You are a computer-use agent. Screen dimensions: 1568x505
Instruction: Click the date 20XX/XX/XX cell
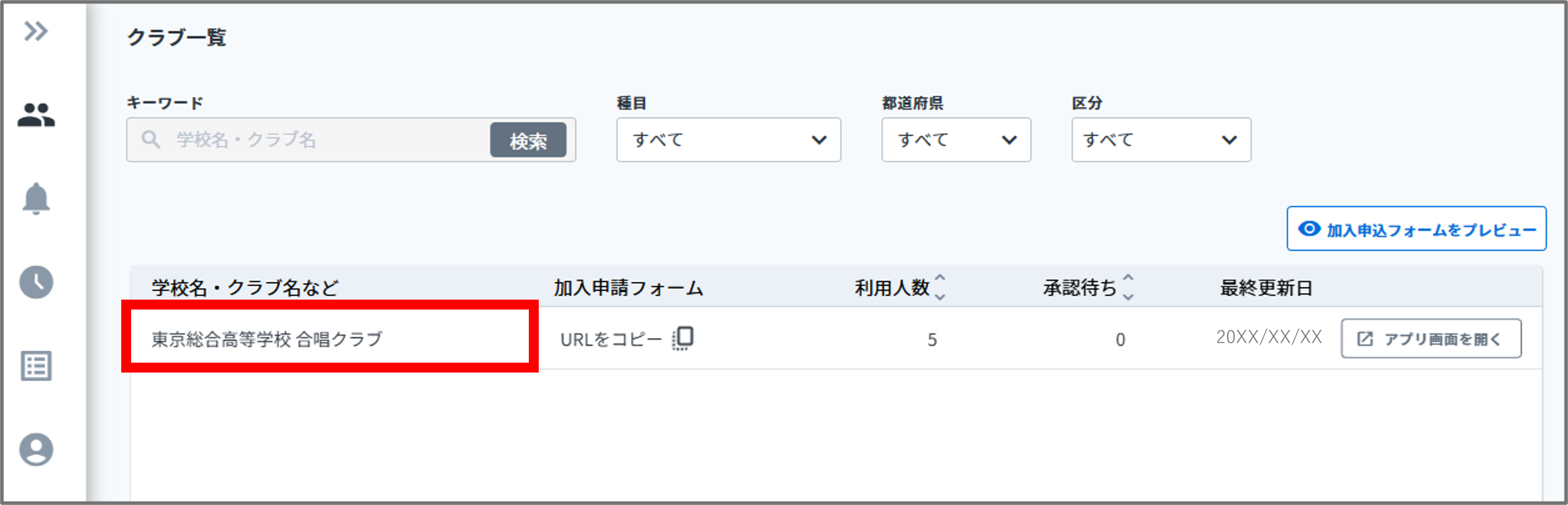pos(1269,337)
